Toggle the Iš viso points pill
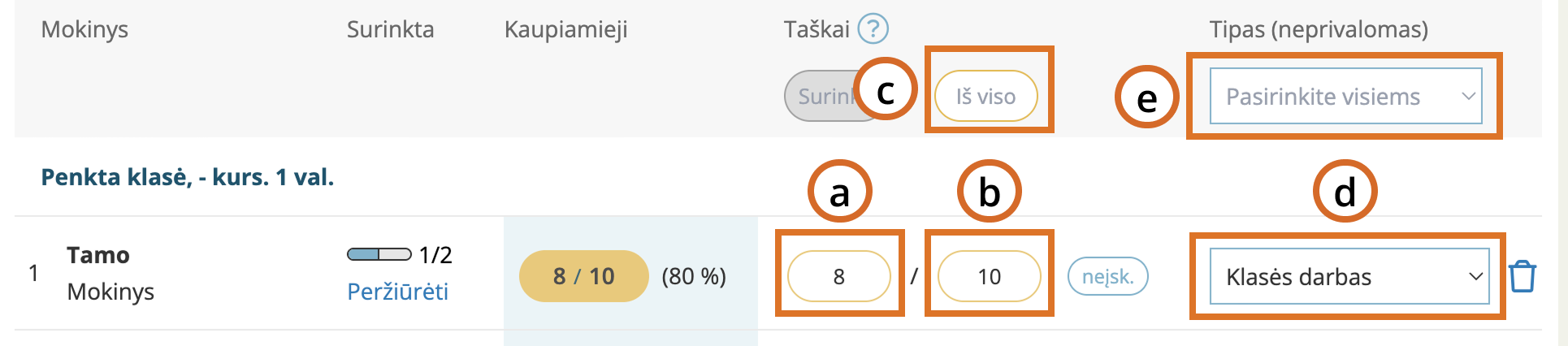The image size is (1568, 346). click(985, 97)
